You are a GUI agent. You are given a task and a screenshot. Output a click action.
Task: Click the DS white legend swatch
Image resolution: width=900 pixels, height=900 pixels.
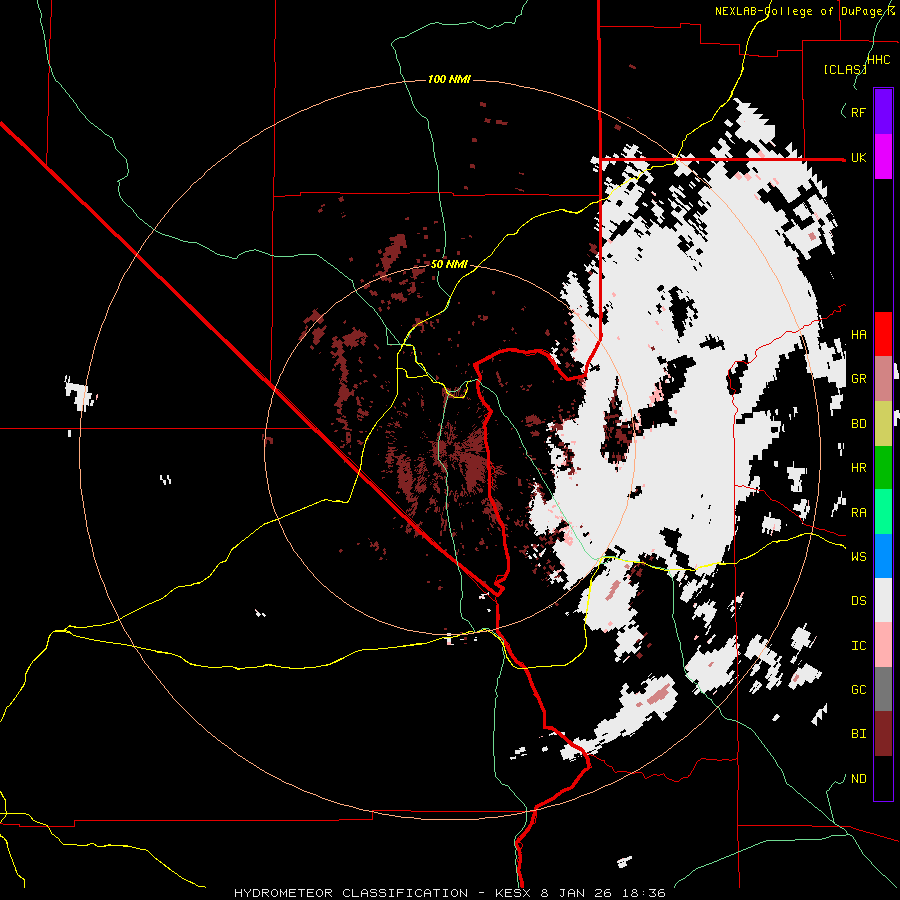coord(883,600)
